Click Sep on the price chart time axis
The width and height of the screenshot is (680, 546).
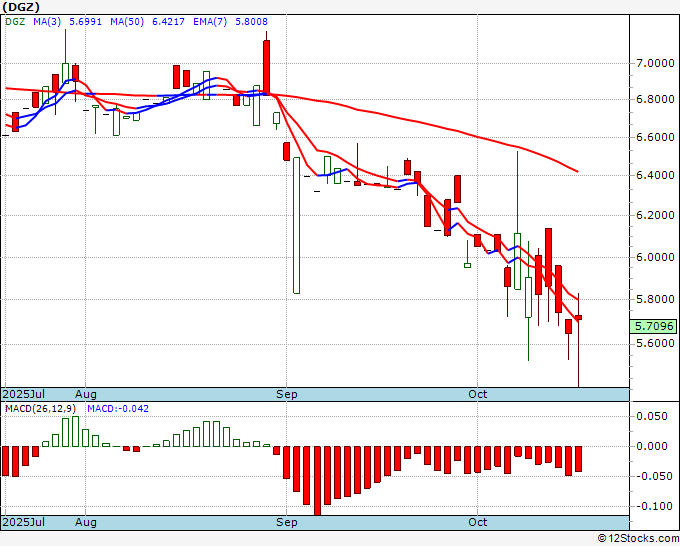tap(287, 395)
